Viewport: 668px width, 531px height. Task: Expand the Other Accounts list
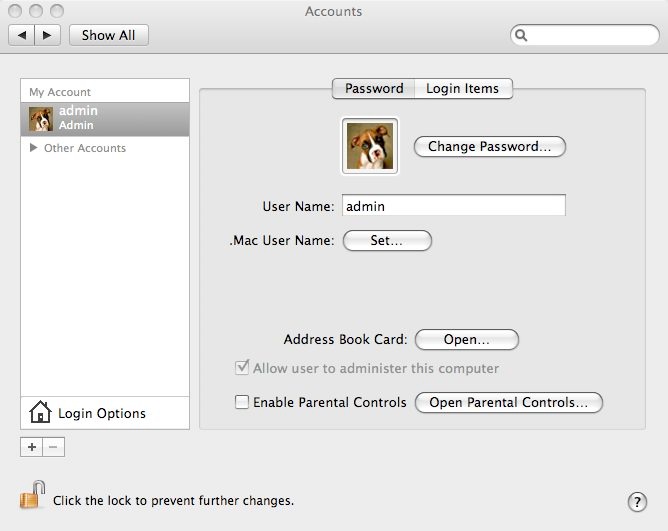34,147
